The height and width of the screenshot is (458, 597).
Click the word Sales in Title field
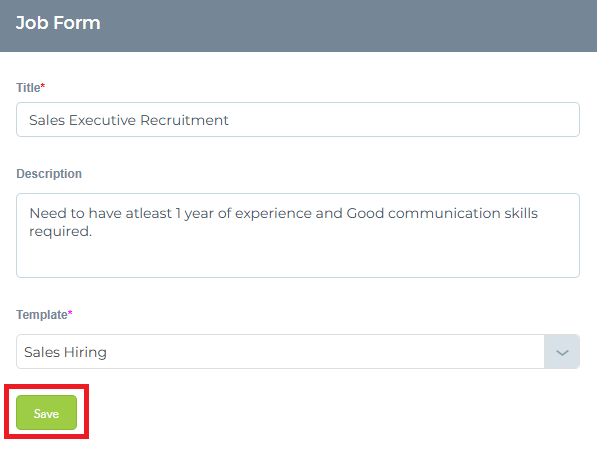pyautogui.click(x=47, y=120)
